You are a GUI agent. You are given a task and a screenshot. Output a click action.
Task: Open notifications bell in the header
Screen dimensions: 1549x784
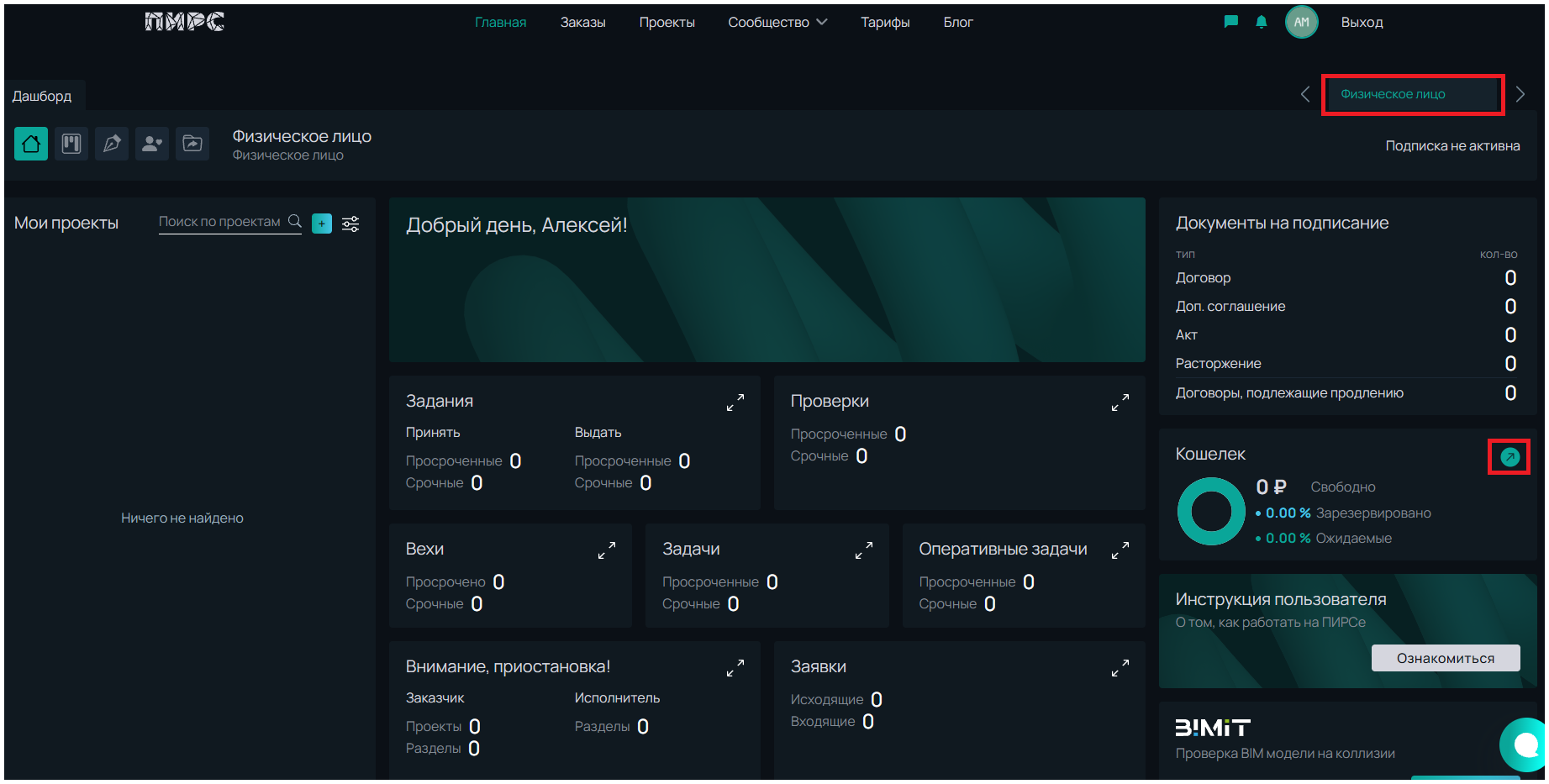(x=1262, y=22)
